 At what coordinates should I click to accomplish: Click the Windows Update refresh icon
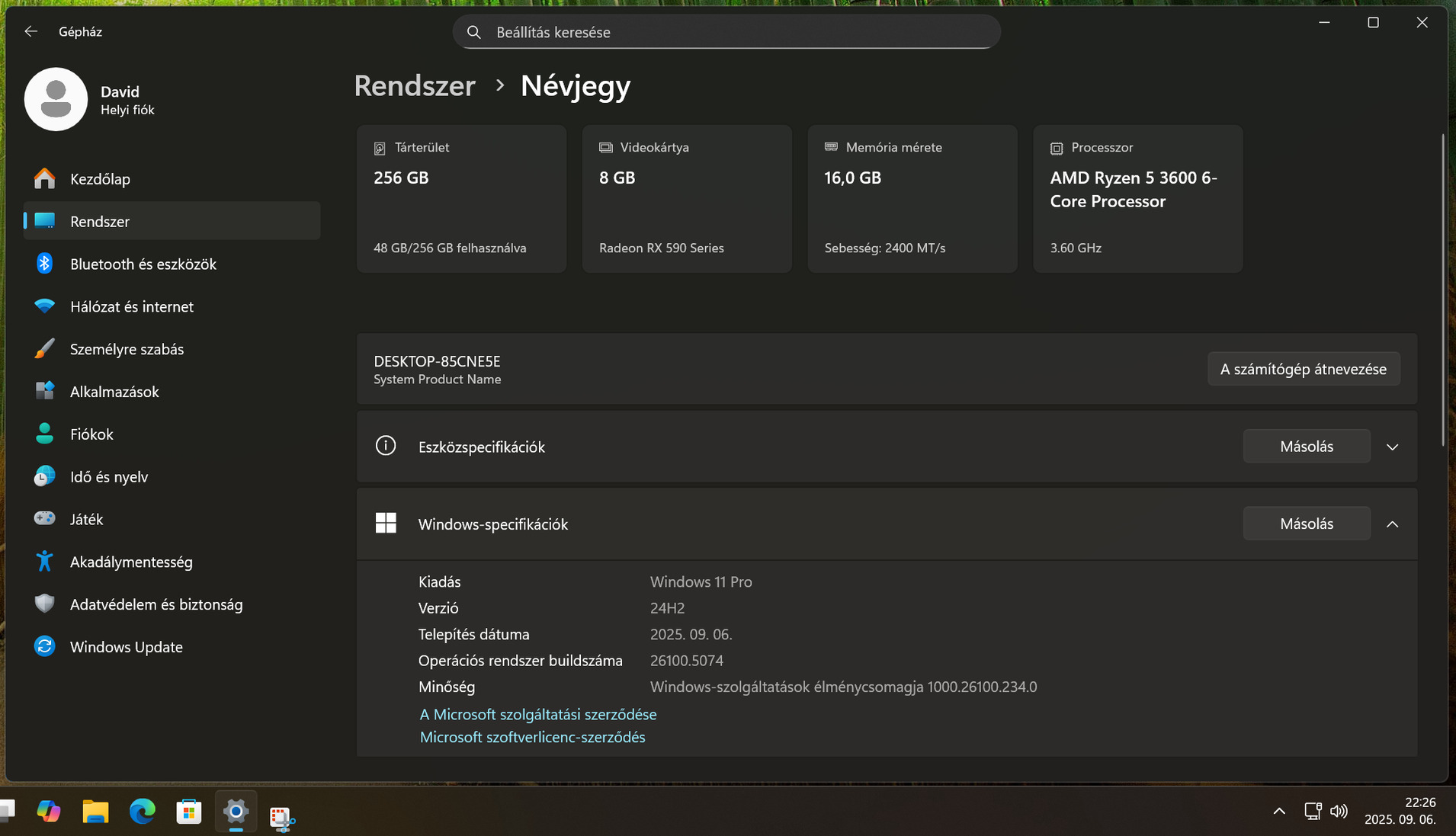click(44, 646)
